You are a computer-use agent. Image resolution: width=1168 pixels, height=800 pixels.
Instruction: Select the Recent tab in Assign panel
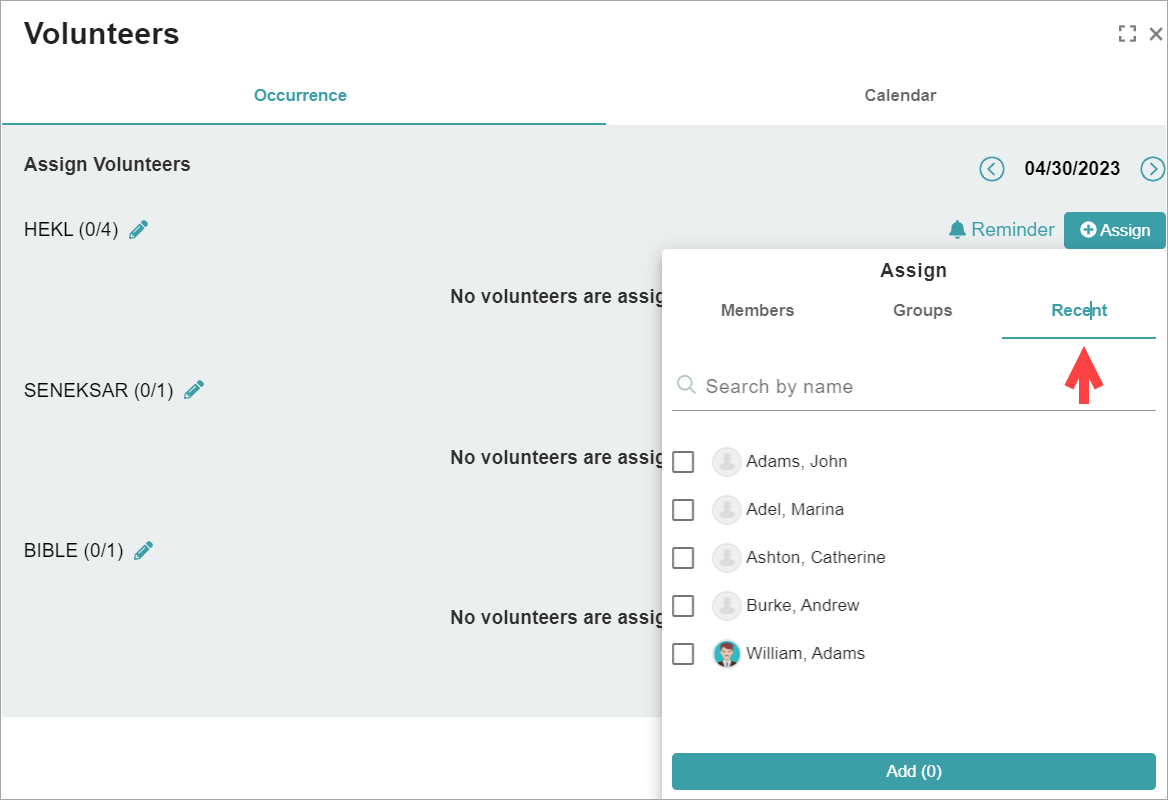click(1079, 311)
